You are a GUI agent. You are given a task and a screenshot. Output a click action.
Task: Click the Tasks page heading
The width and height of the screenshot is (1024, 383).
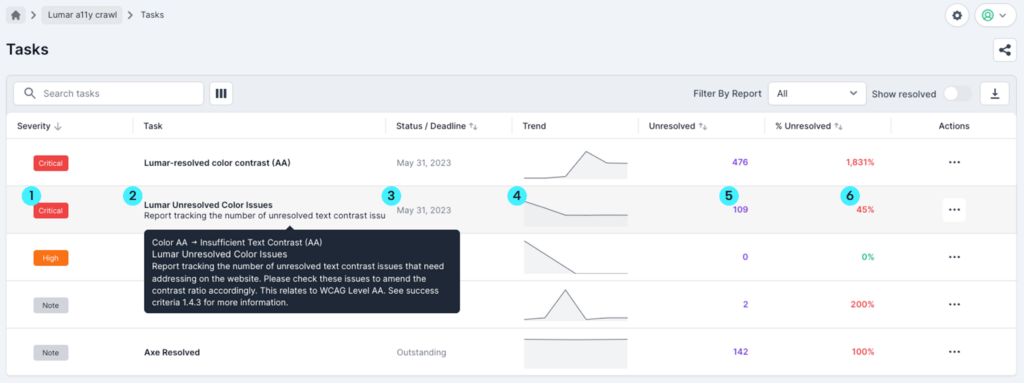pyautogui.click(x=27, y=49)
